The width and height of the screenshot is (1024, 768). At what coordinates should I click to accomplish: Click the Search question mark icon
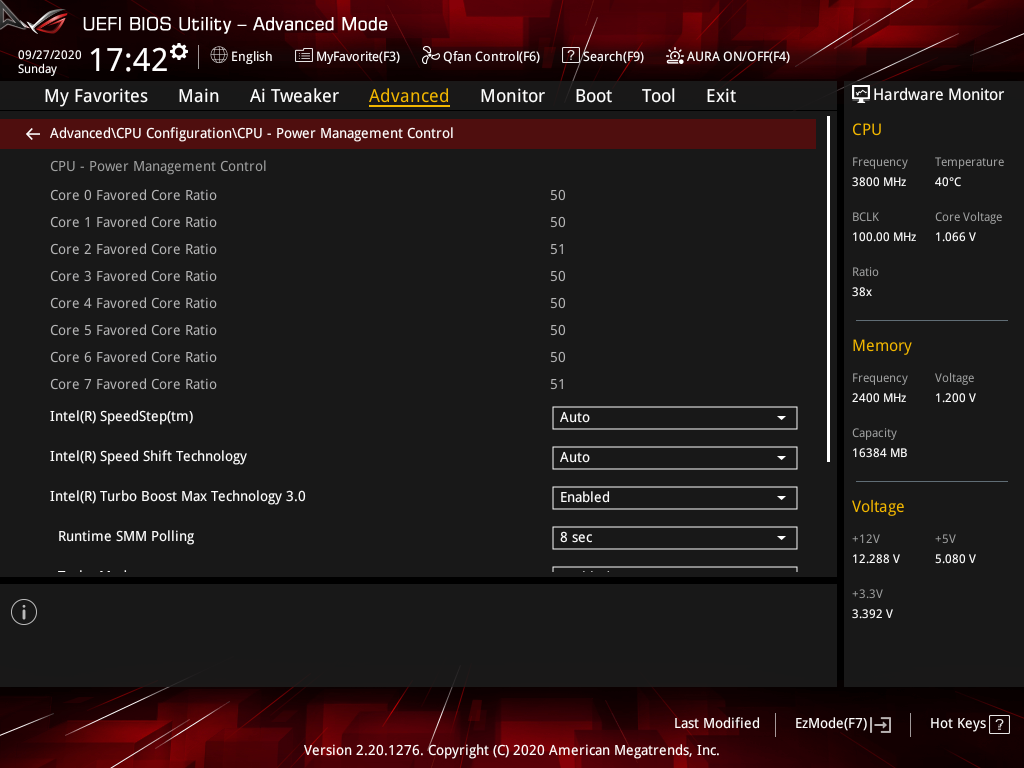tap(570, 56)
